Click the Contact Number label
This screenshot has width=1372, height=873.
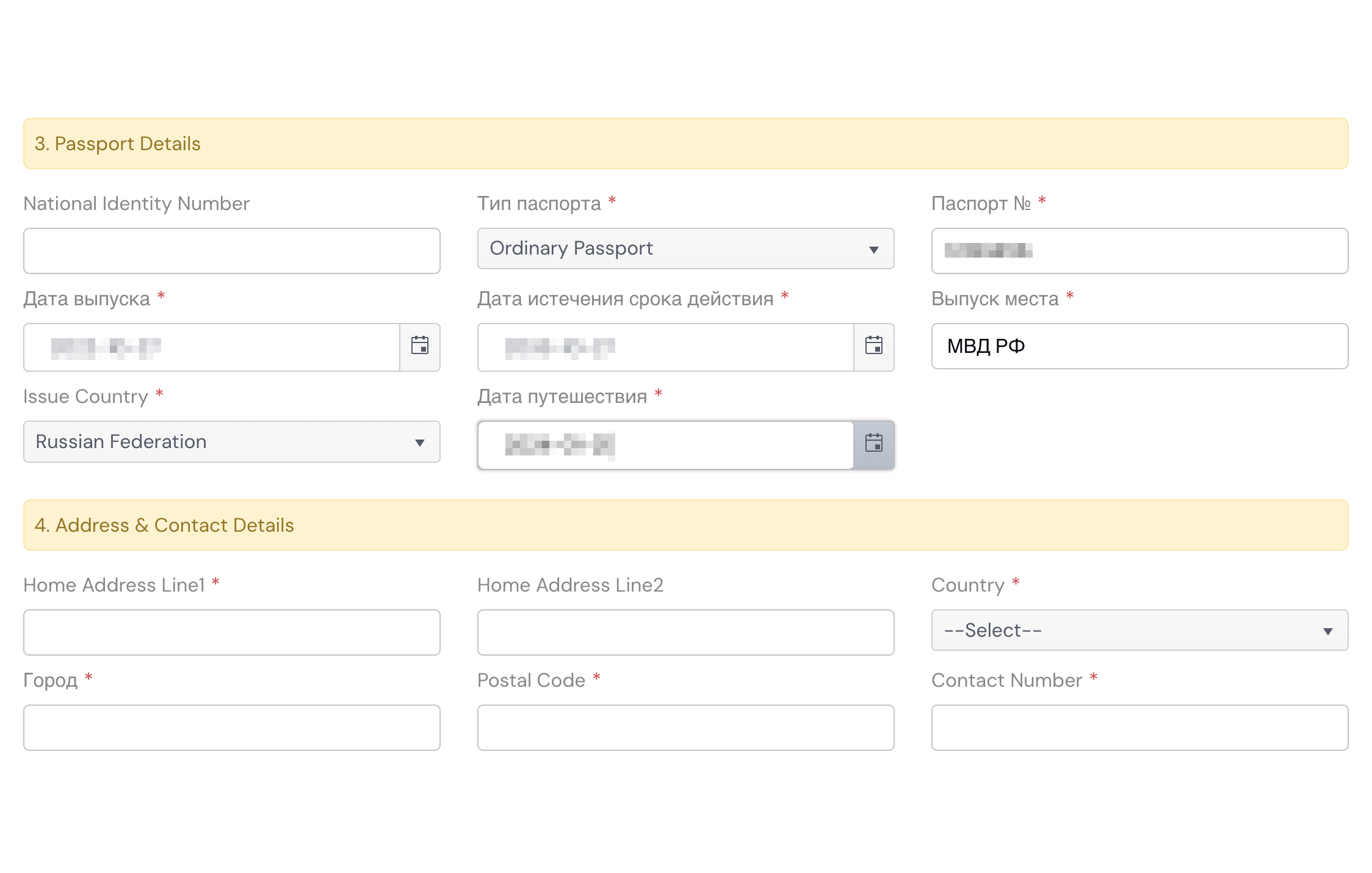(1007, 680)
